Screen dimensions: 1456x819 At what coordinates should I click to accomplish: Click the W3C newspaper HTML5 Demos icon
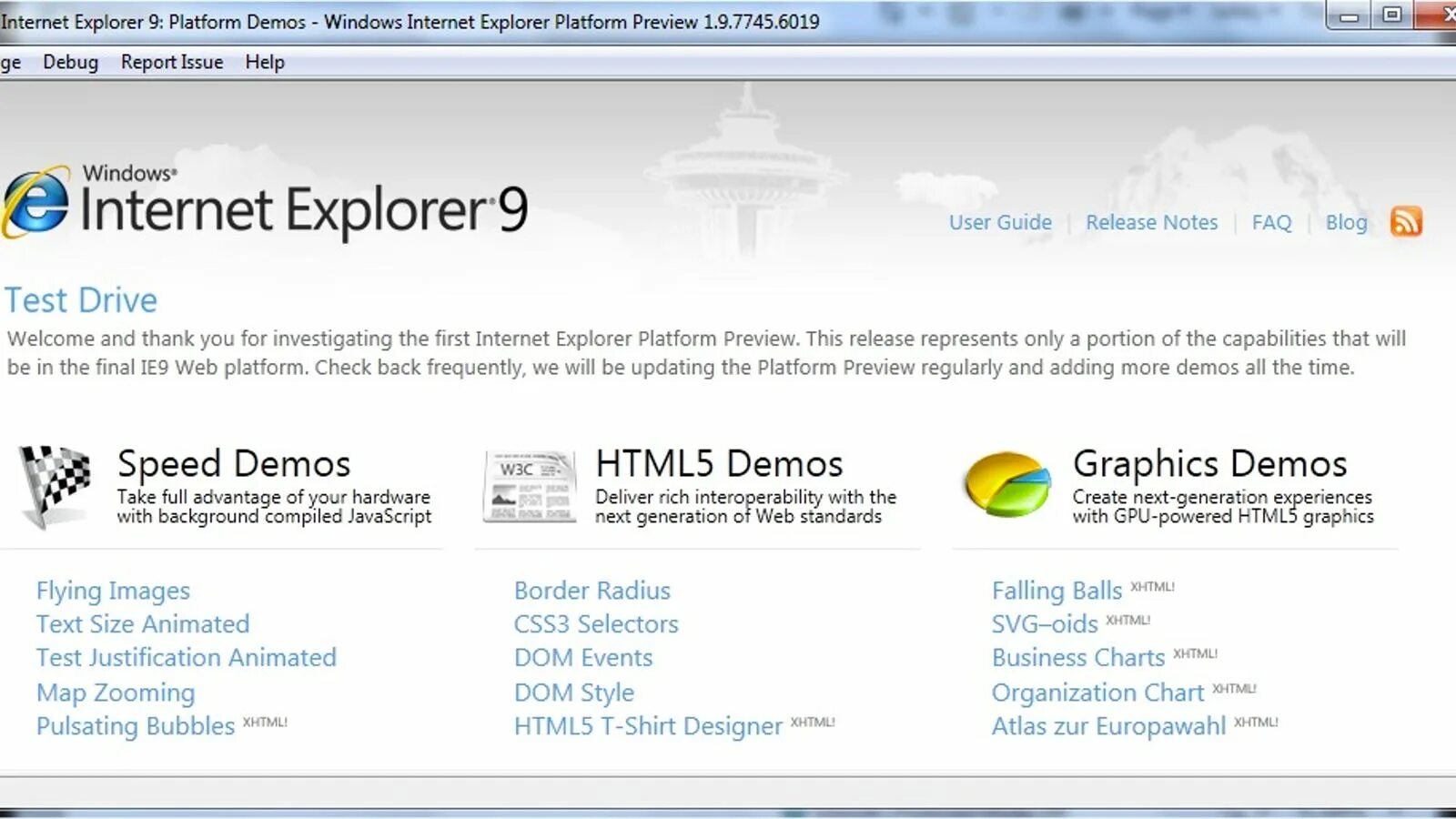click(x=530, y=486)
